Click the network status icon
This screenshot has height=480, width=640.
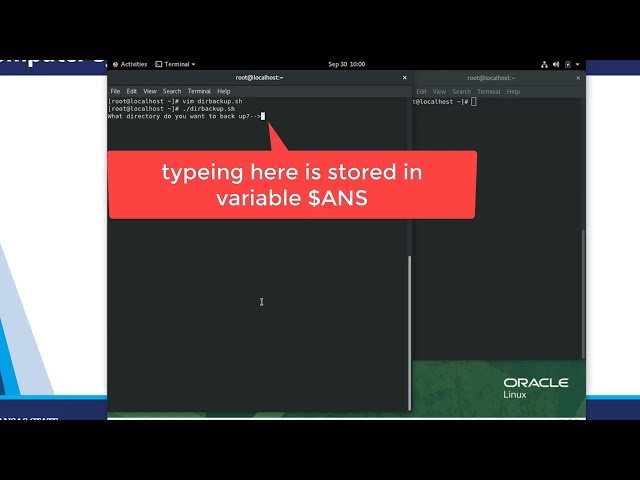544,64
